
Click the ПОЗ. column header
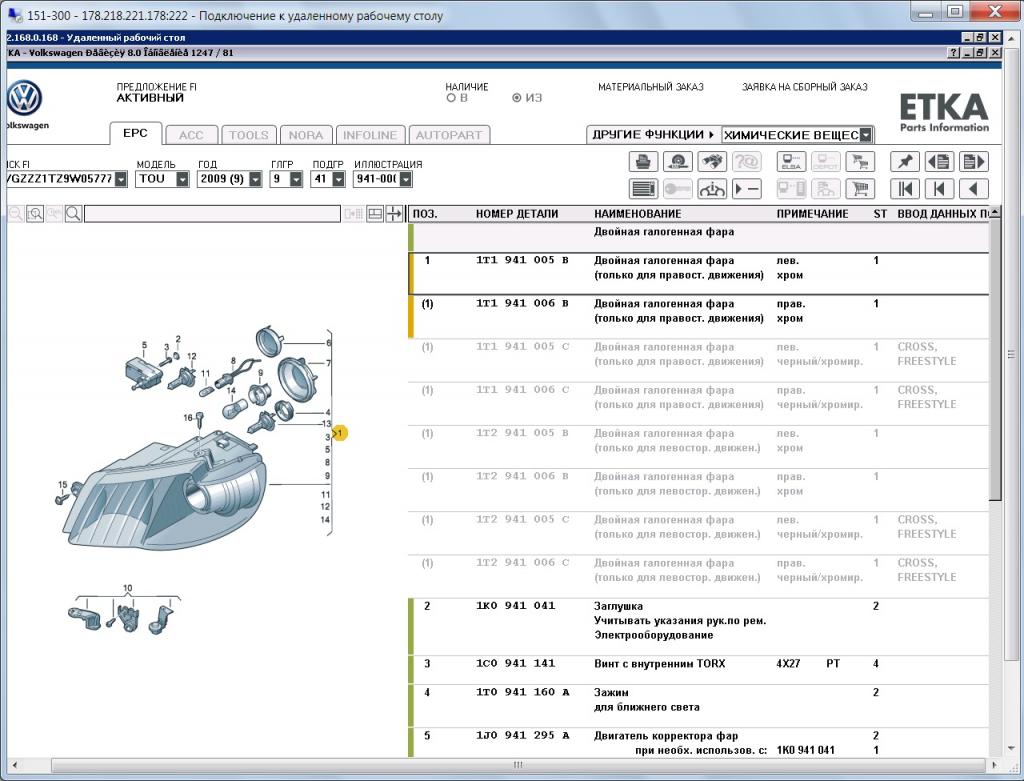[425, 214]
